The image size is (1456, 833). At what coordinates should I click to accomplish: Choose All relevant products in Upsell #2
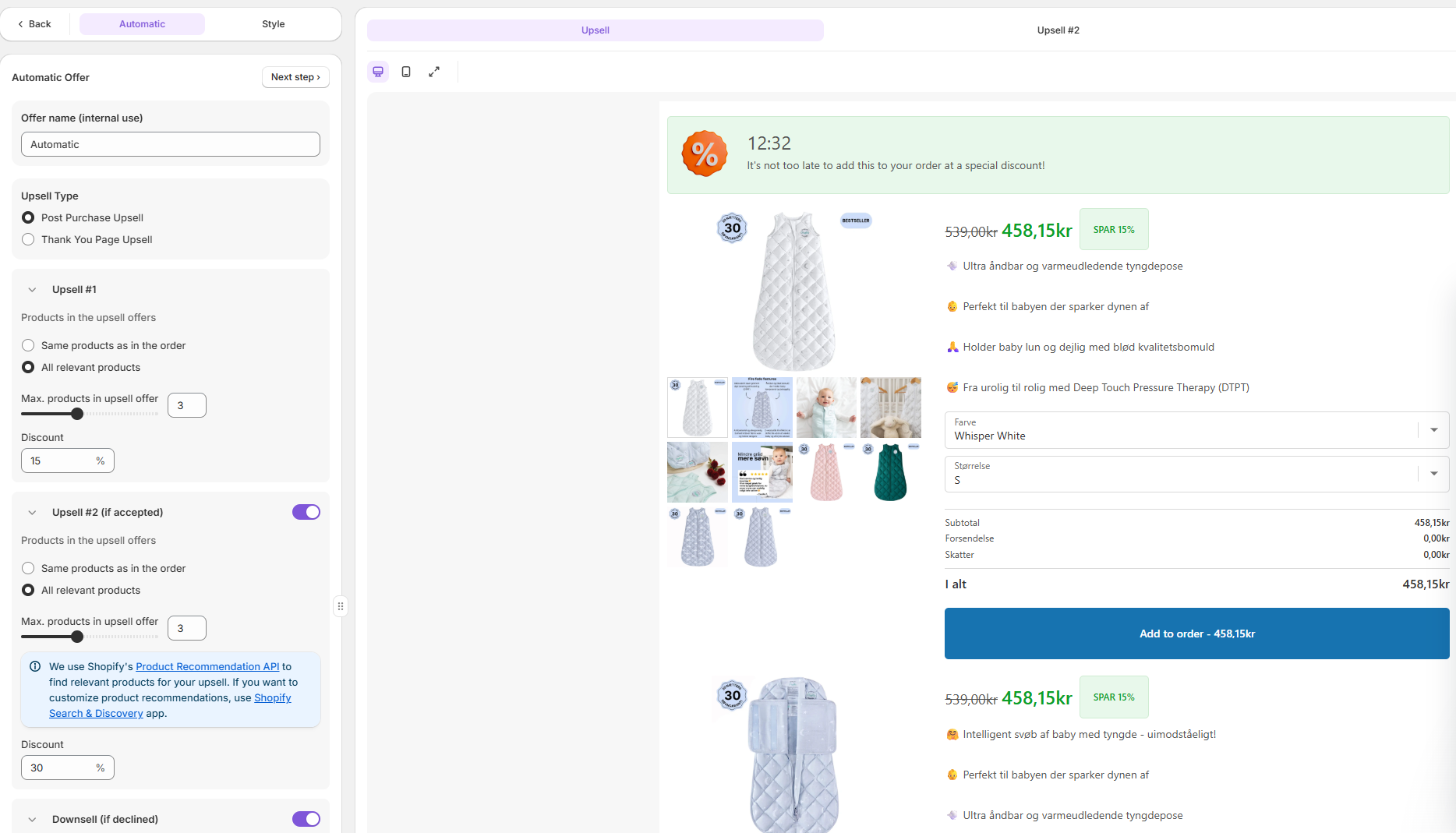point(28,590)
